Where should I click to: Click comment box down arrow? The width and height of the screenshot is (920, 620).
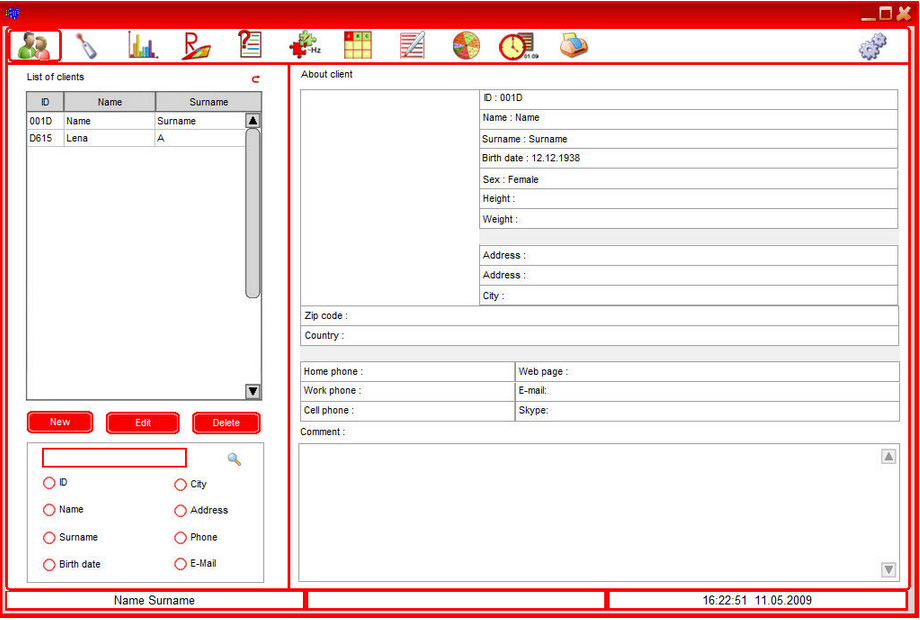coord(888,570)
